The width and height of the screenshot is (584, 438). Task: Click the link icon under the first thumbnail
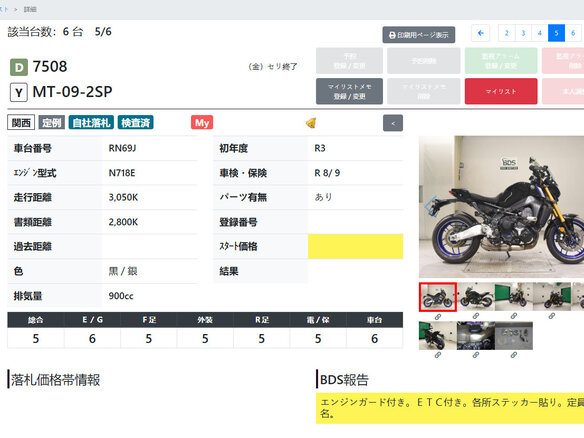(x=438, y=317)
